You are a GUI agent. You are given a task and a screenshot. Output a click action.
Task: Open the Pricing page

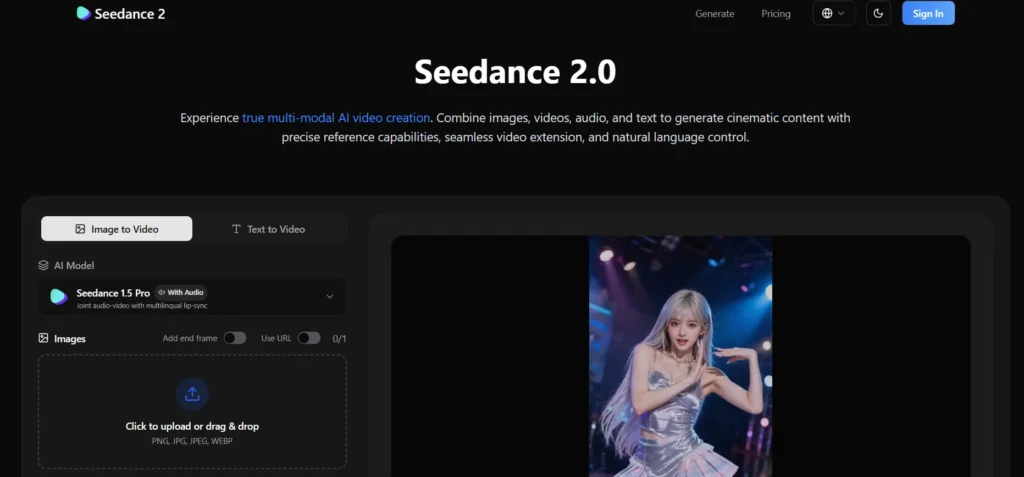(x=776, y=14)
